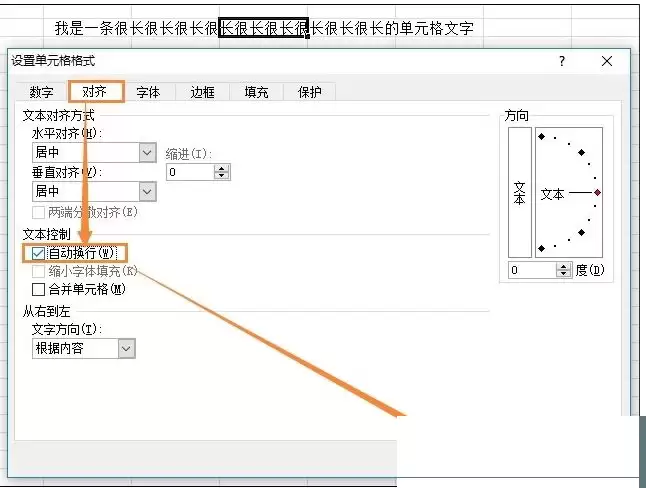Image resolution: width=646 pixels, height=488 pixels.
Task: Click the orientation dial red marker
Action: [x=597, y=192]
